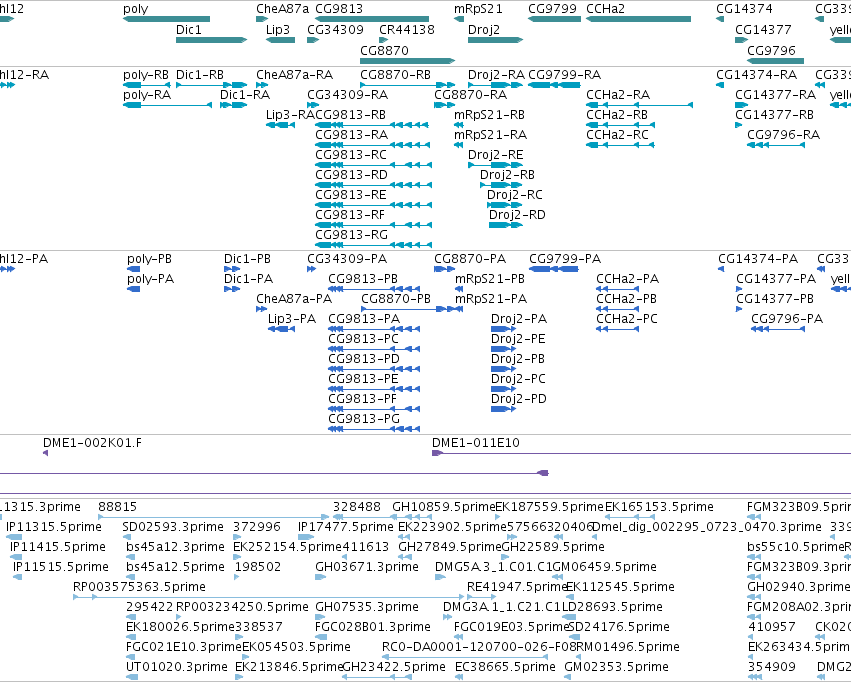Image resolution: width=851 pixels, height=682 pixels.
Task: Select the purple clone line beneath DME1-011E10
Action: click(642, 453)
